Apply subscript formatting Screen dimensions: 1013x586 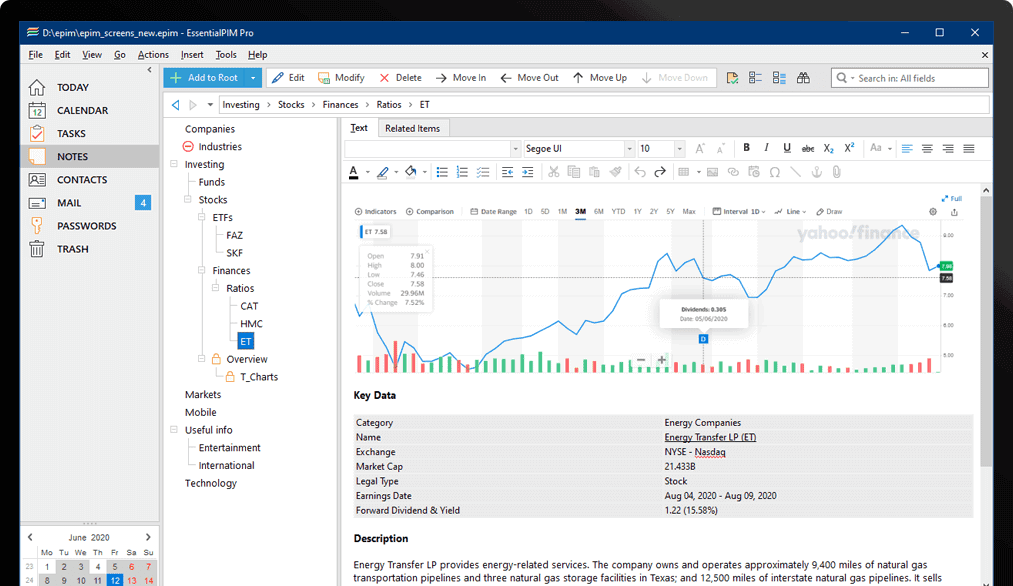828,148
